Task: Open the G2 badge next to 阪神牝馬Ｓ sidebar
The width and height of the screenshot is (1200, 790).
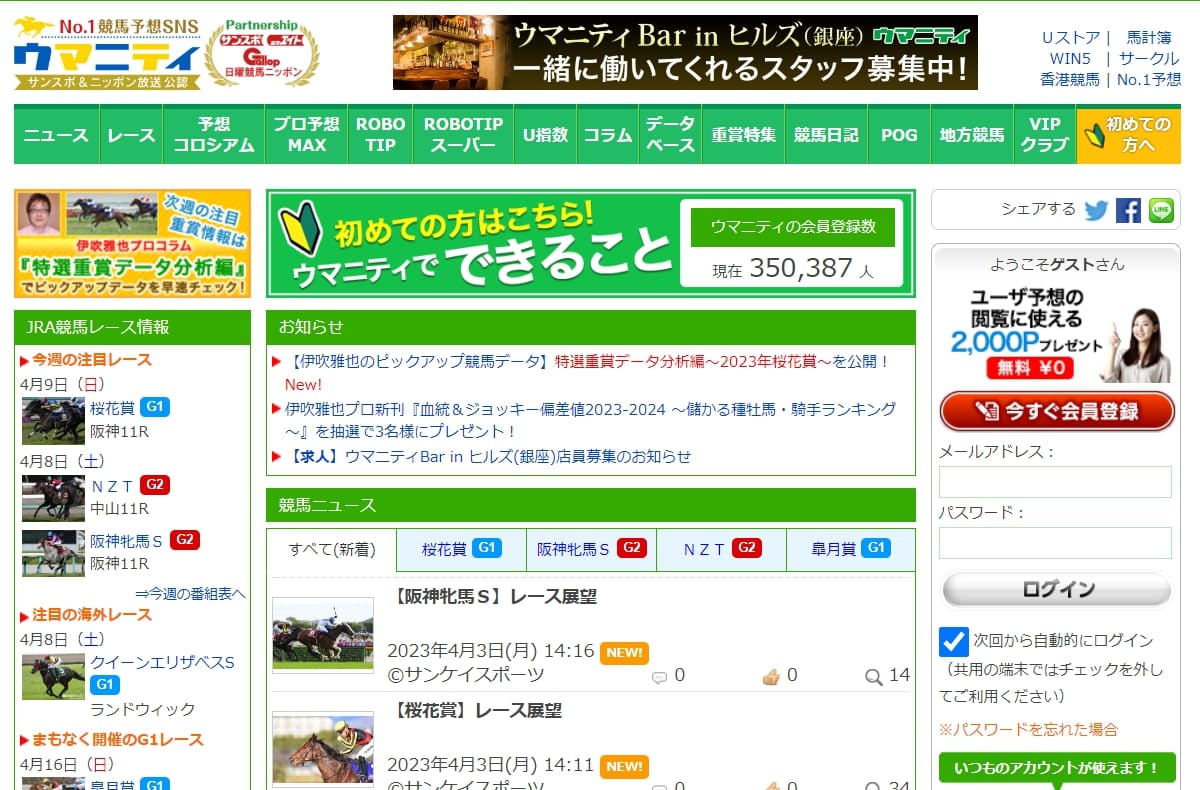Action: (x=185, y=540)
